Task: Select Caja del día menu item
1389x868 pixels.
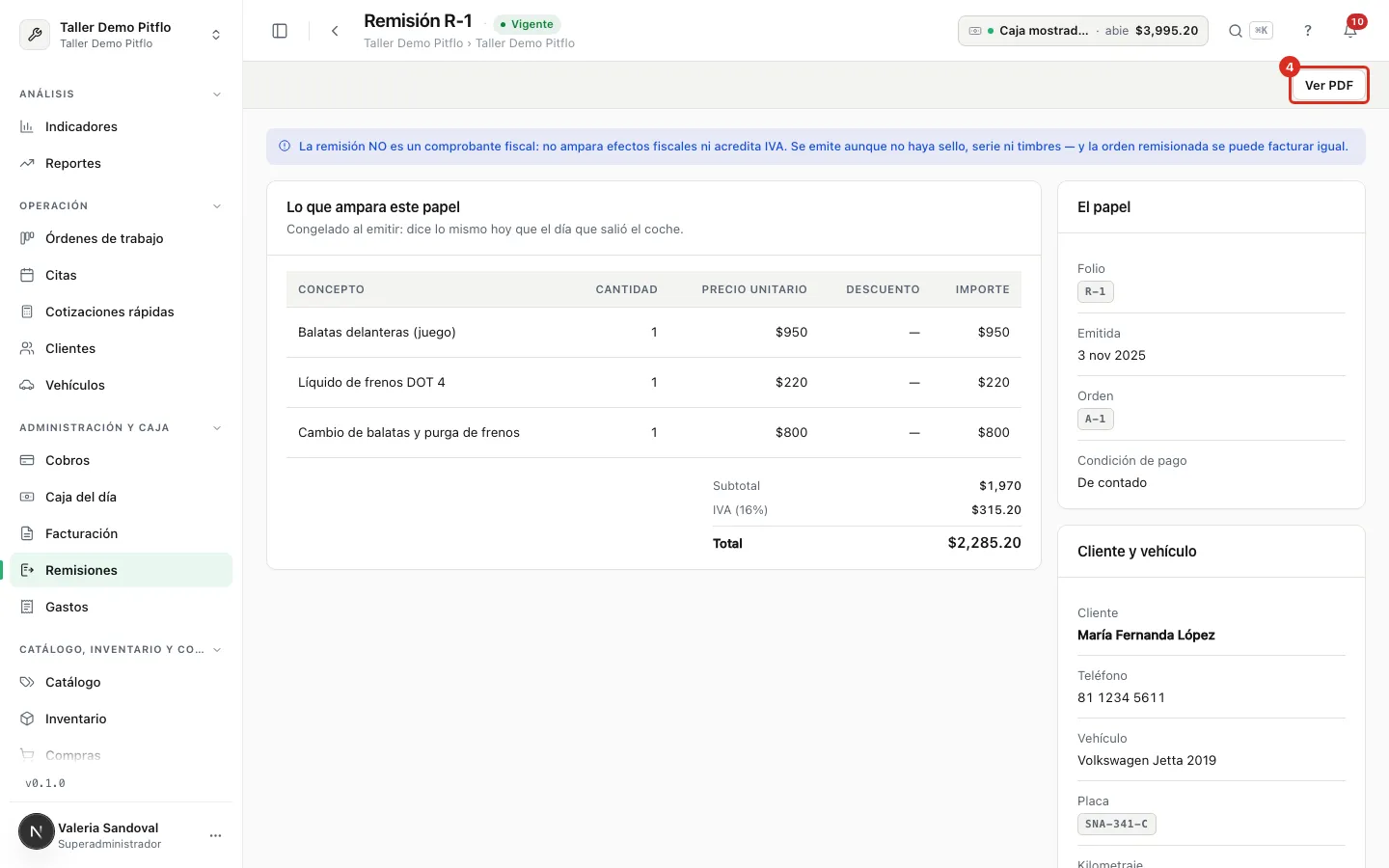Action: pos(122,497)
